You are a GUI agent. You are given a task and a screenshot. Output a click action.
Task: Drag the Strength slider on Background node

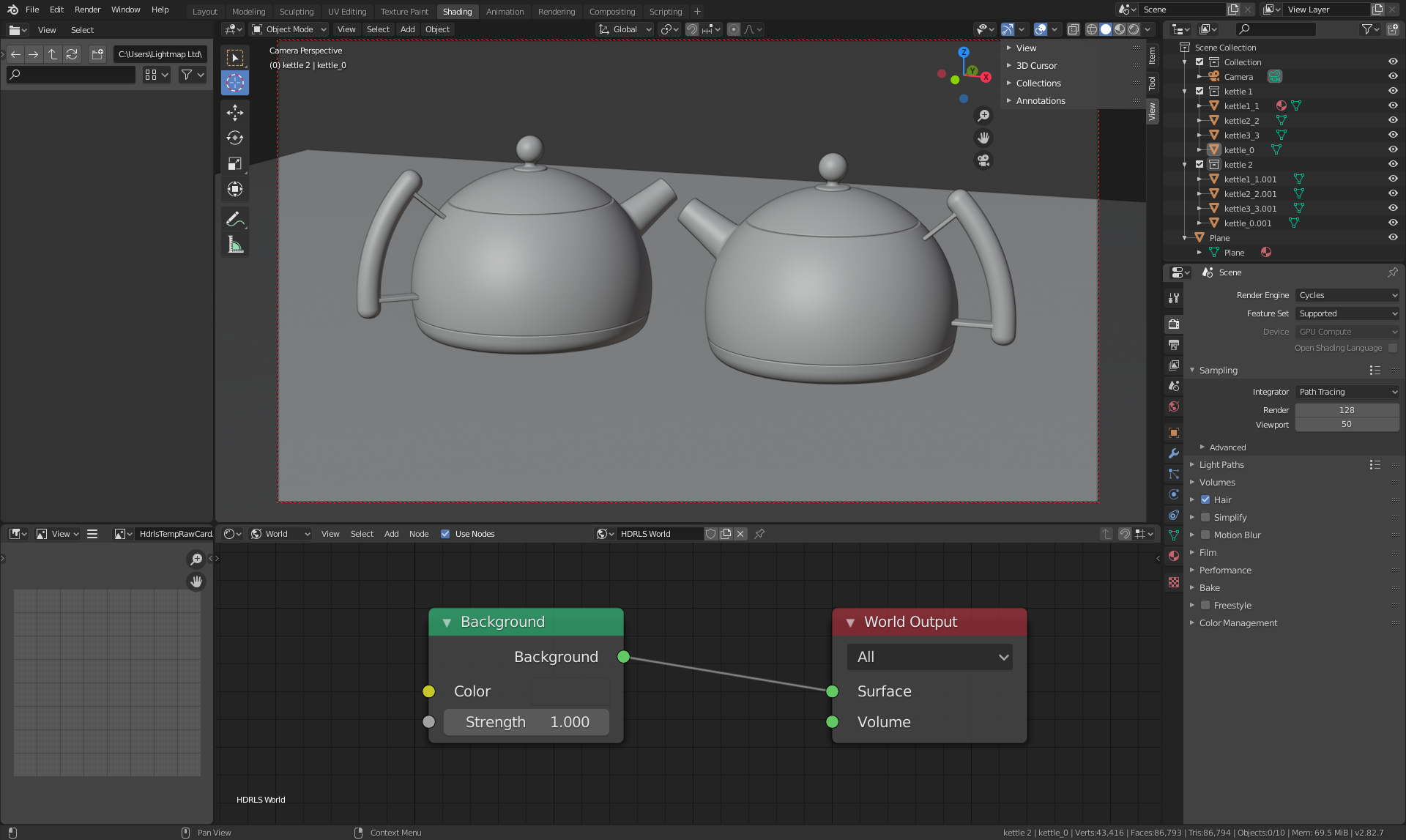[x=526, y=721]
